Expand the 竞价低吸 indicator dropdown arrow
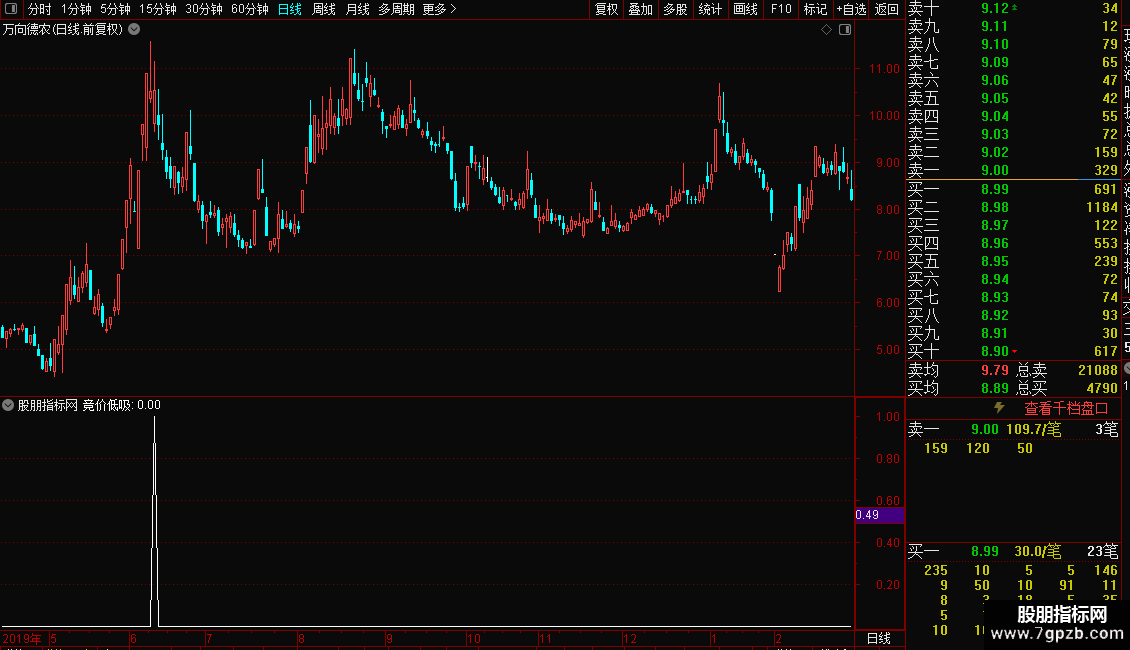The height and width of the screenshot is (650, 1130). 8,405
